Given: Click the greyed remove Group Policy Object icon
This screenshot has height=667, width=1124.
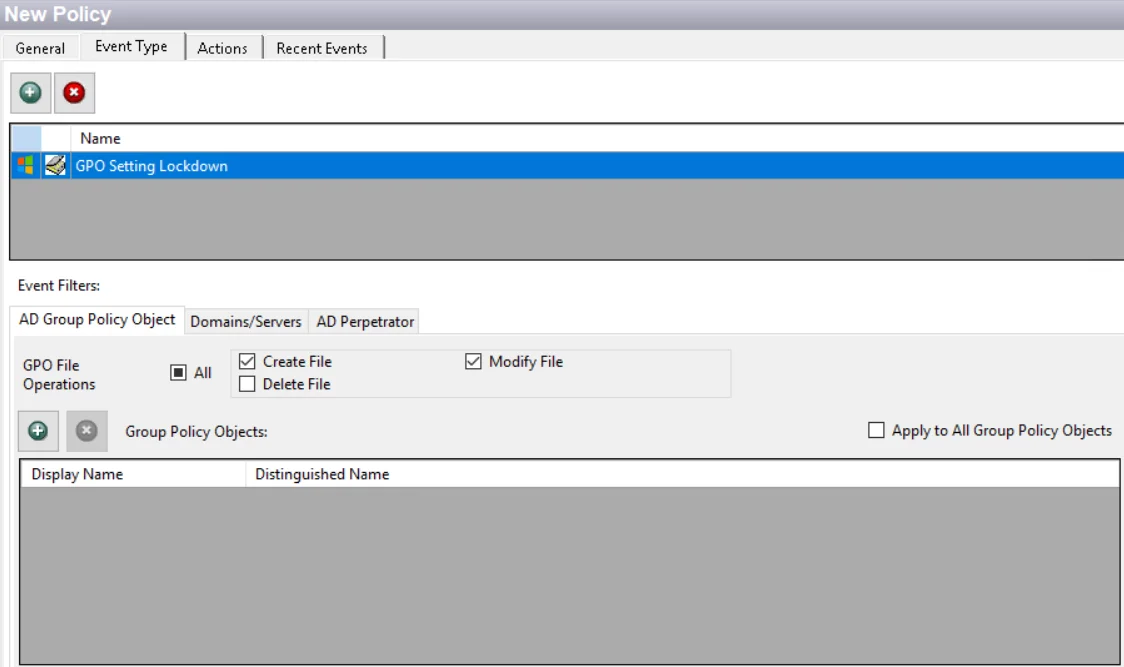Looking at the screenshot, I should [x=87, y=431].
